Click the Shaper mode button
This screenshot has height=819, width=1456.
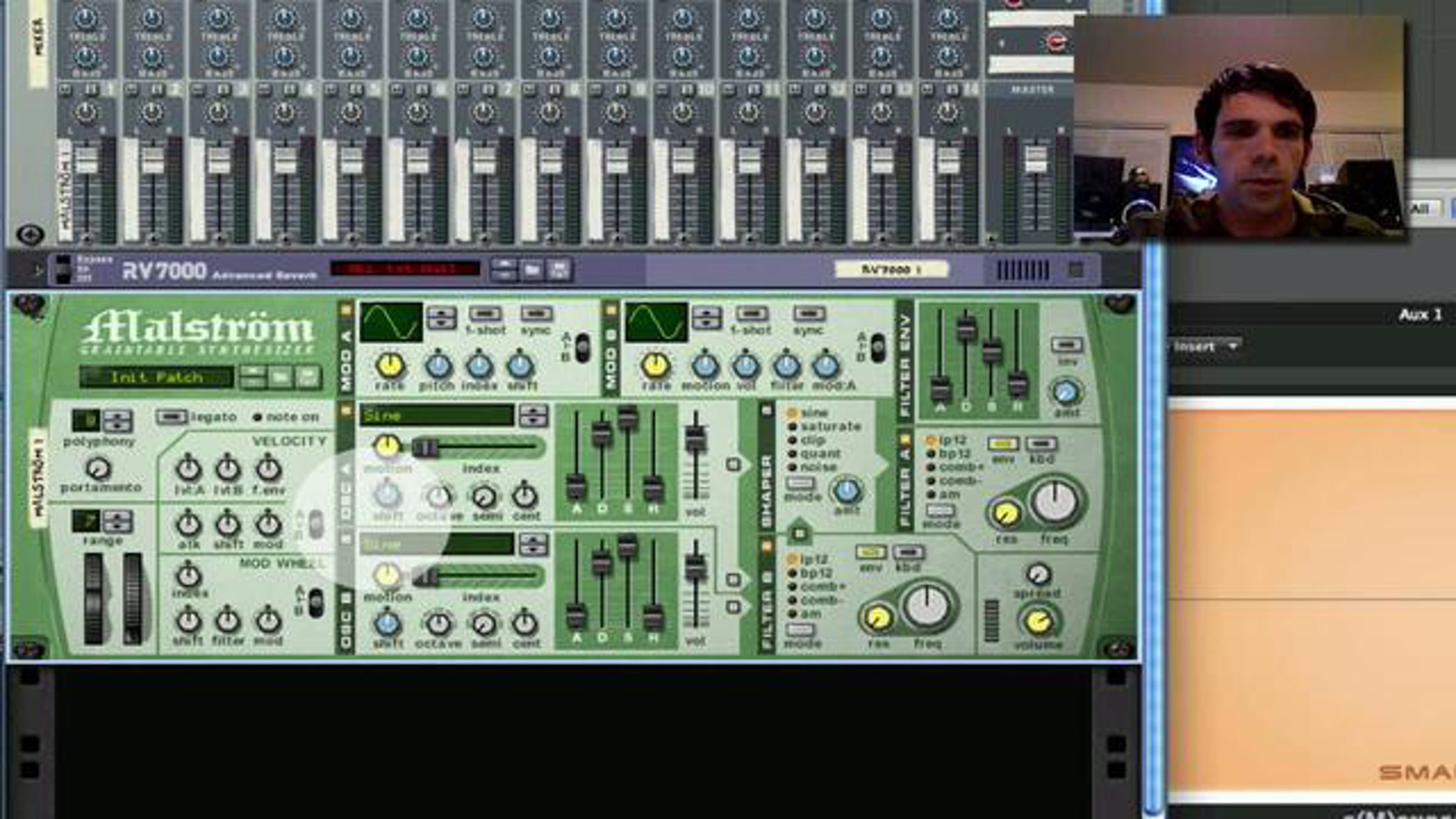(x=800, y=484)
